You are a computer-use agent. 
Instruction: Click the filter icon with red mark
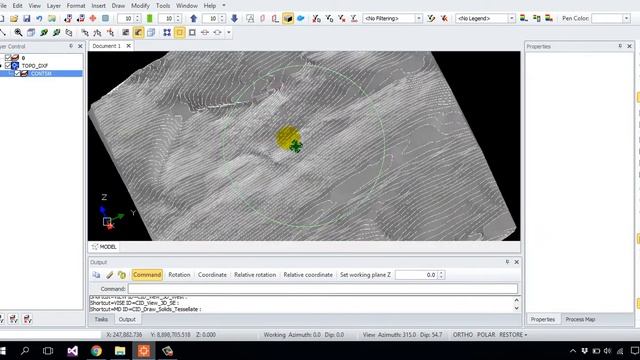point(444,18)
